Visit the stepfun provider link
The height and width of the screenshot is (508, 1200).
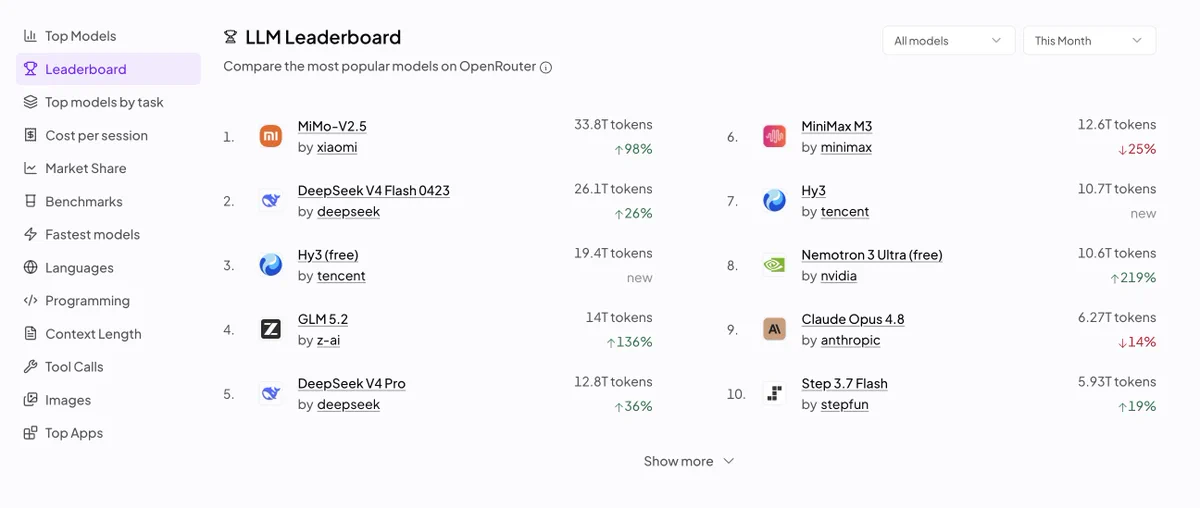coord(847,405)
